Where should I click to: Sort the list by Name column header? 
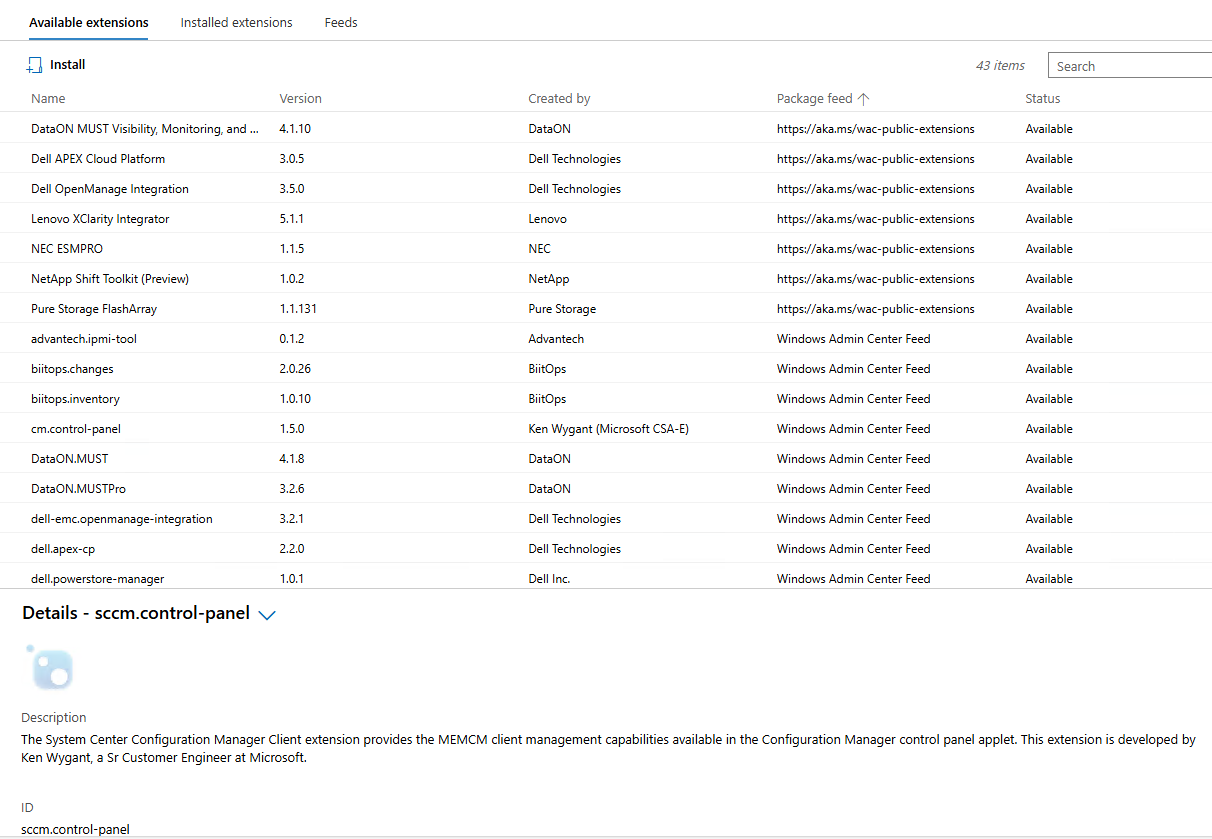(x=48, y=99)
